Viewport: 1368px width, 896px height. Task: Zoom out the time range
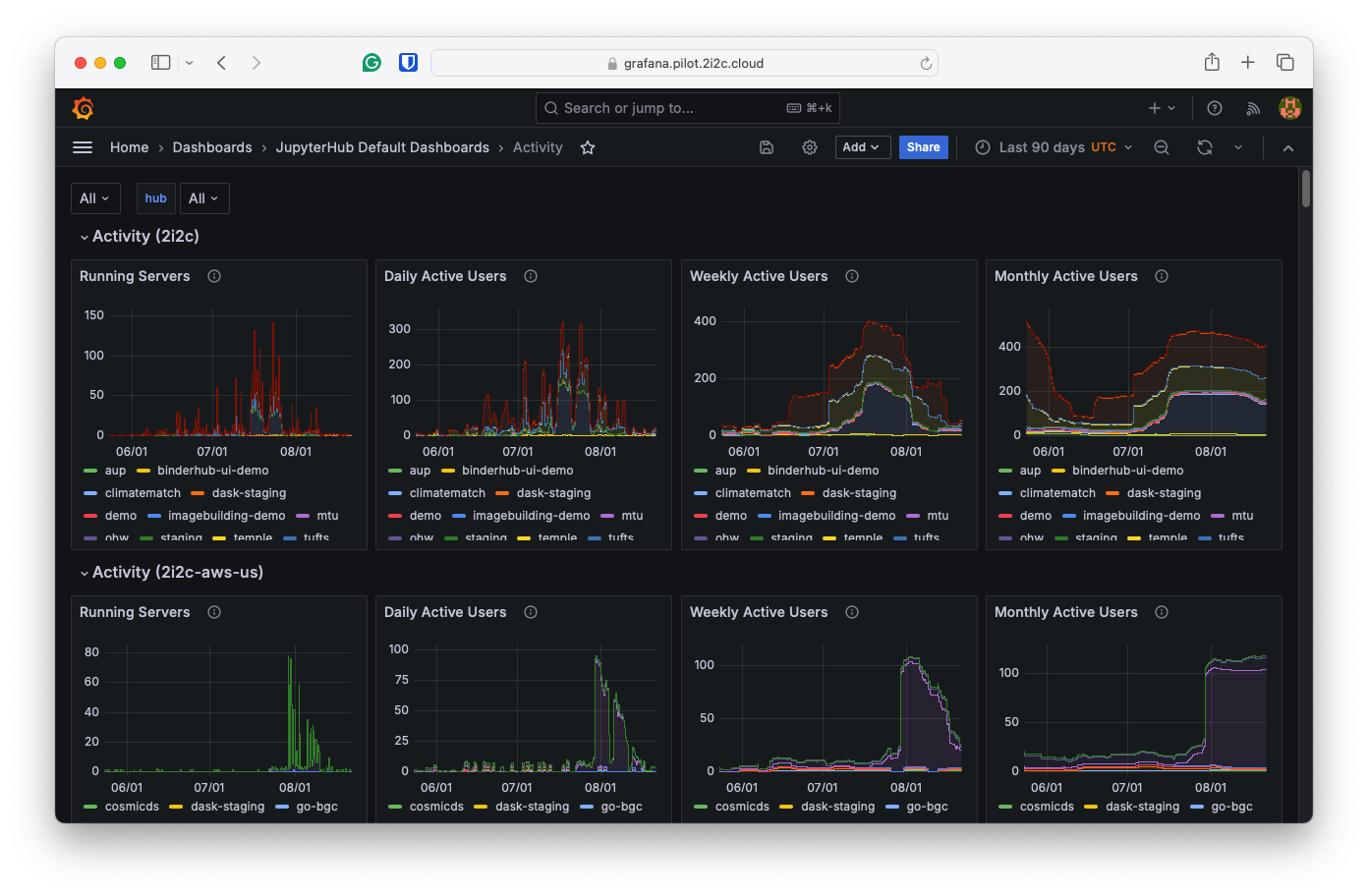[x=1162, y=147]
